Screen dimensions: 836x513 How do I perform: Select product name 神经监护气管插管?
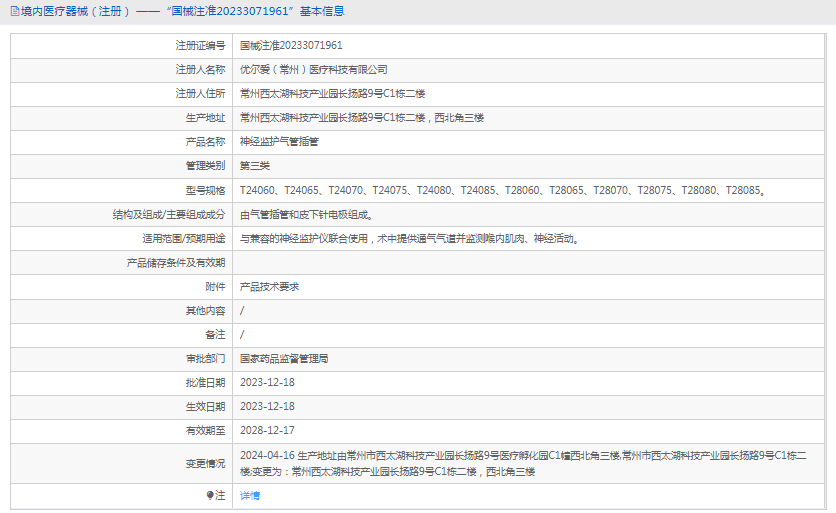tap(279, 141)
